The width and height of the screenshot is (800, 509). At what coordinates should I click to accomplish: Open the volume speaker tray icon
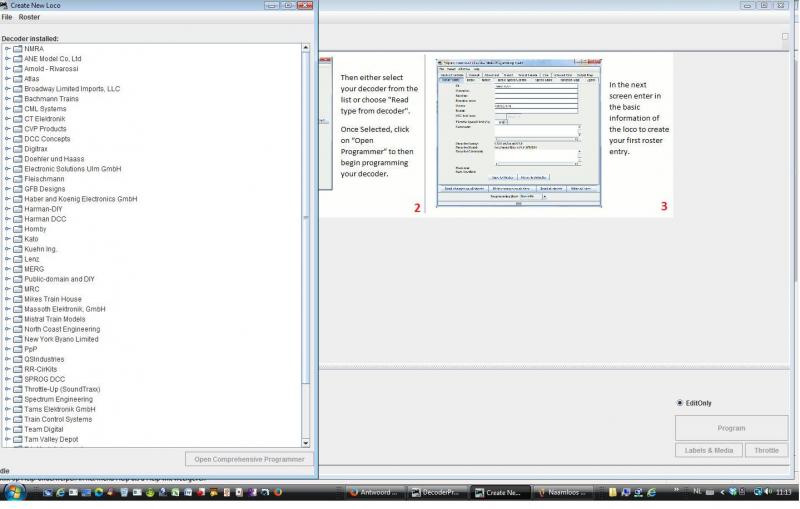[x=768, y=492]
